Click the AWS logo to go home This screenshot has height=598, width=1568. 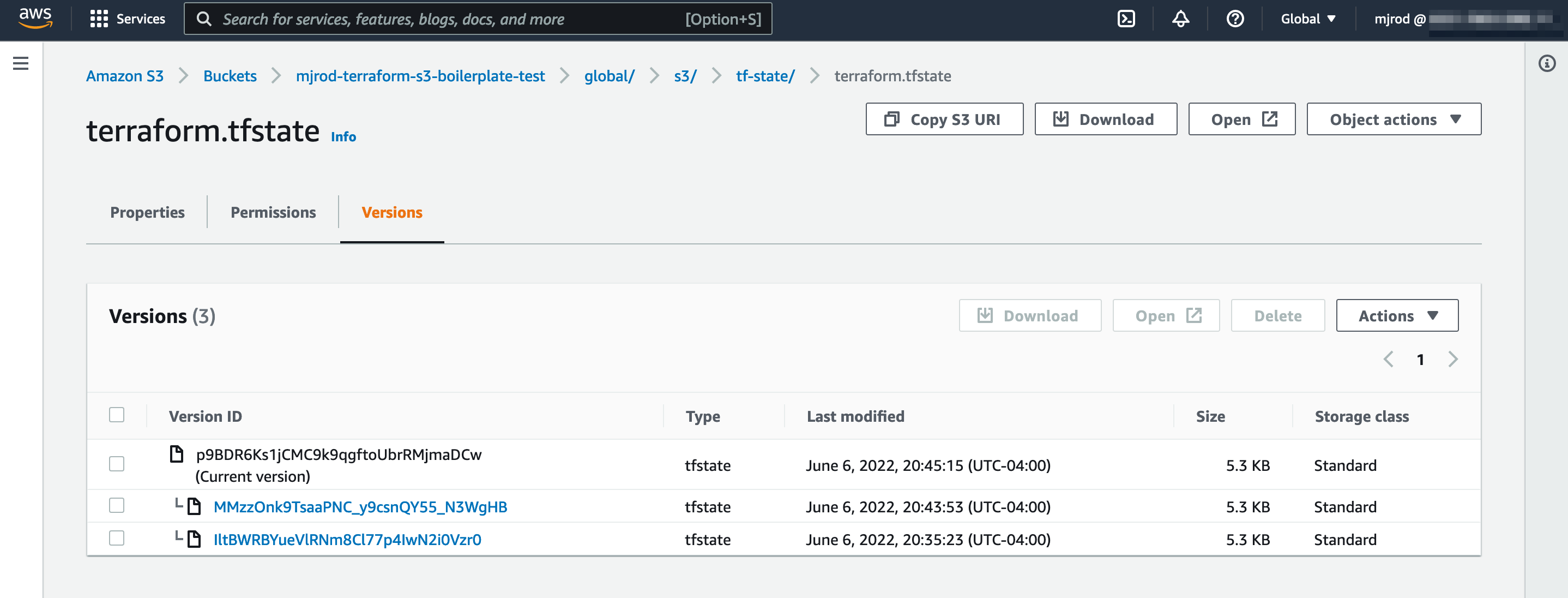click(35, 19)
